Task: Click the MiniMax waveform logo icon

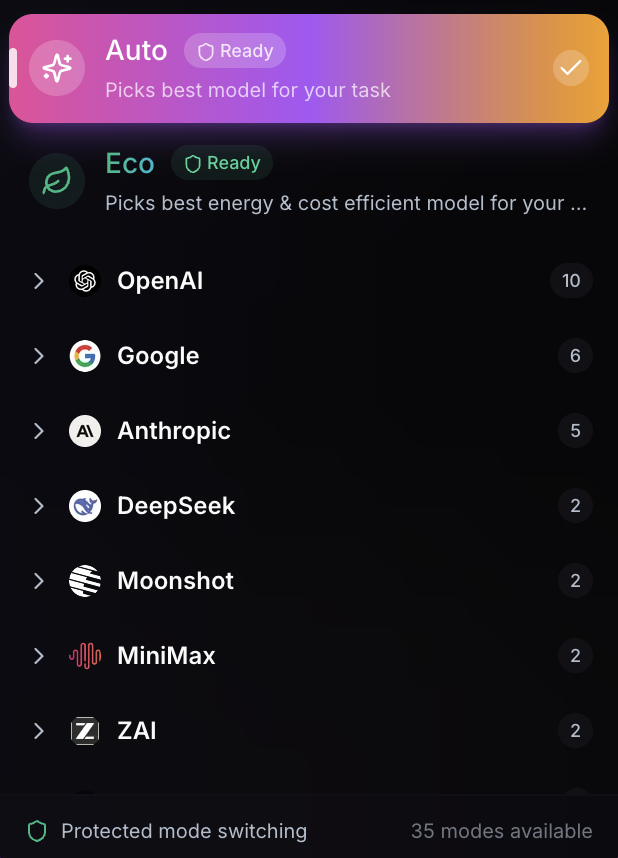Action: click(85, 656)
